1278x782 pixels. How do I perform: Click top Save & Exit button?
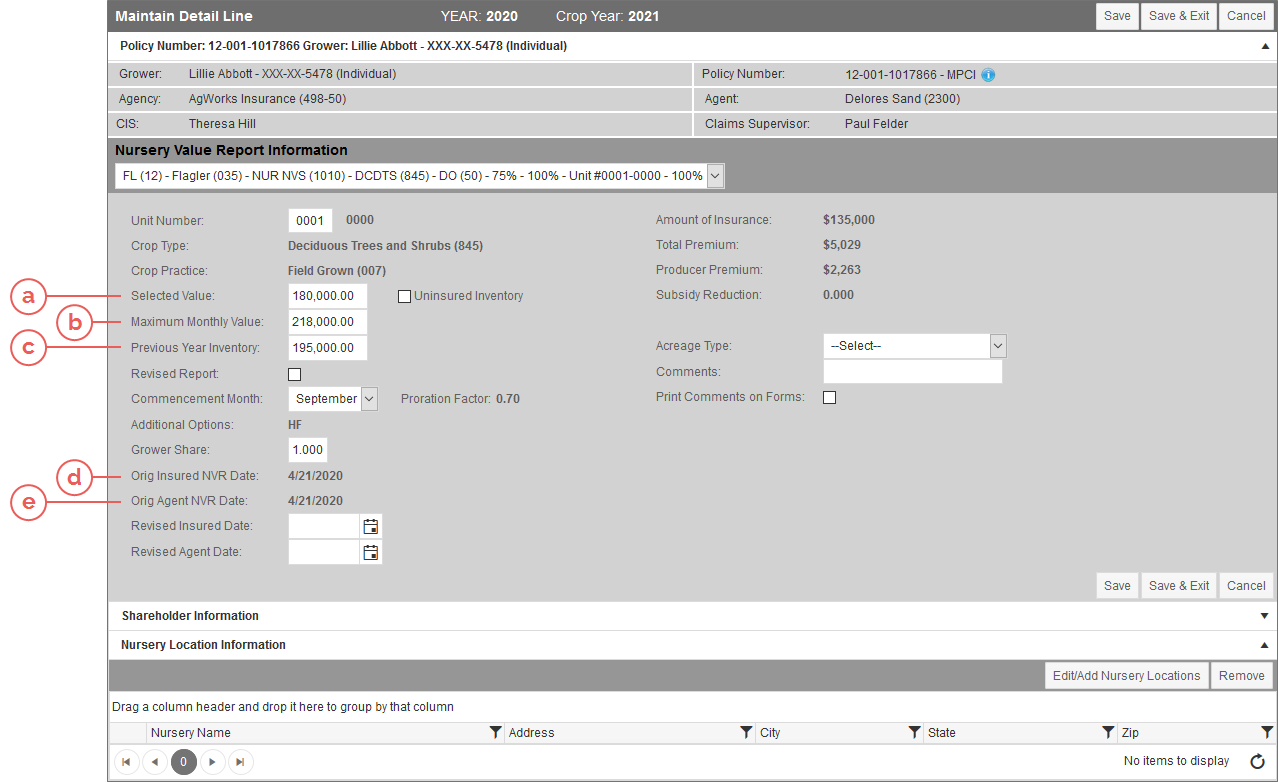tap(1179, 16)
